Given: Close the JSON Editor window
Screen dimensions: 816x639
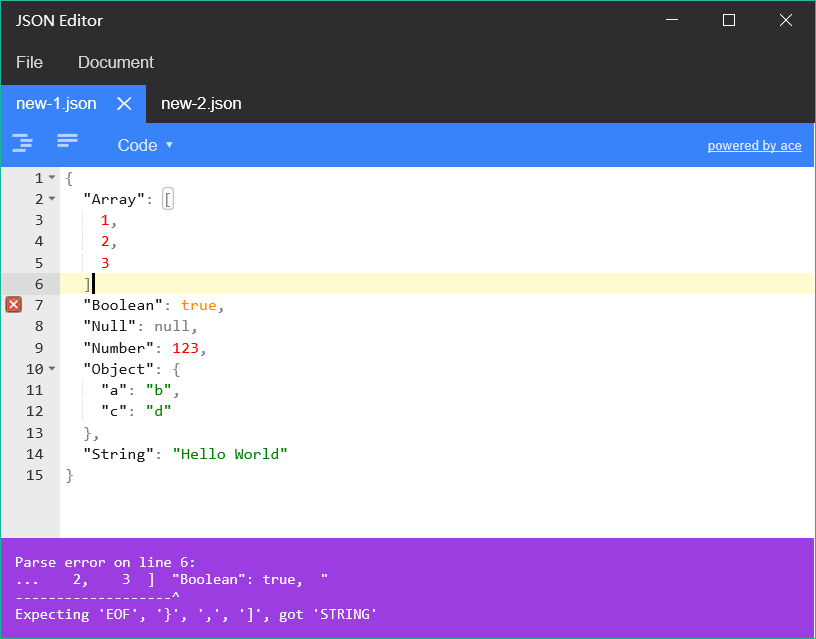Looking at the screenshot, I should pos(786,20).
